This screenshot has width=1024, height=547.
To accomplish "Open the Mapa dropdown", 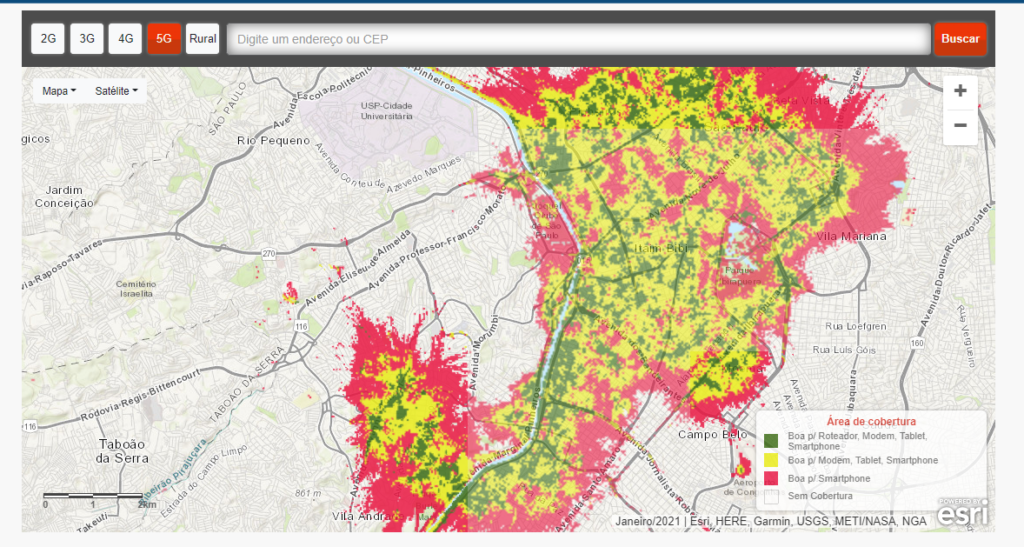I will [x=59, y=91].
